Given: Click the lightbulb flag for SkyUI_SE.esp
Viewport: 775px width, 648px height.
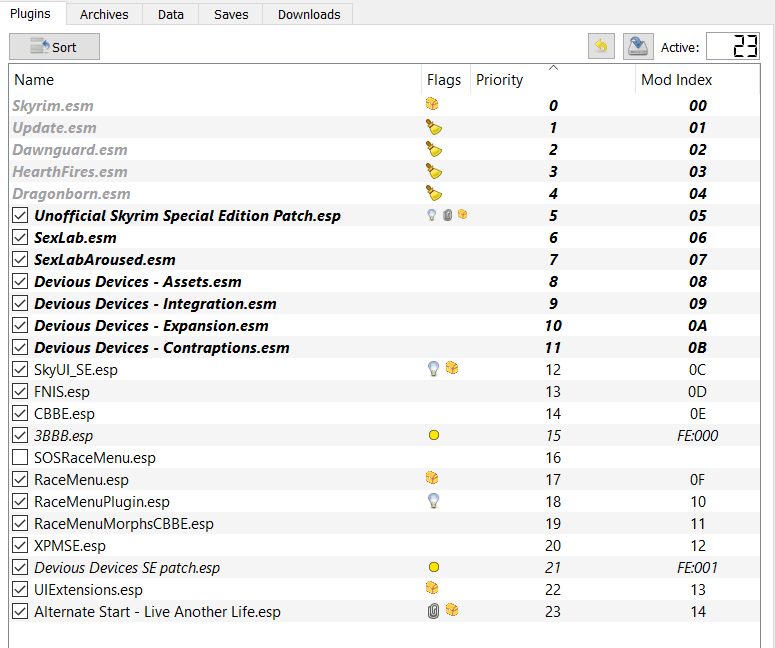Looking at the screenshot, I should coord(433,369).
